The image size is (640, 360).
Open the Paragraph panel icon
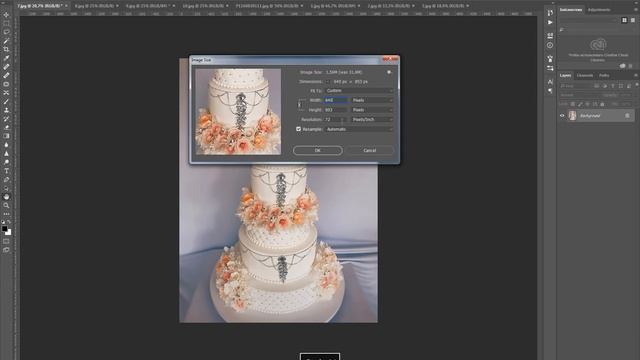550,91
